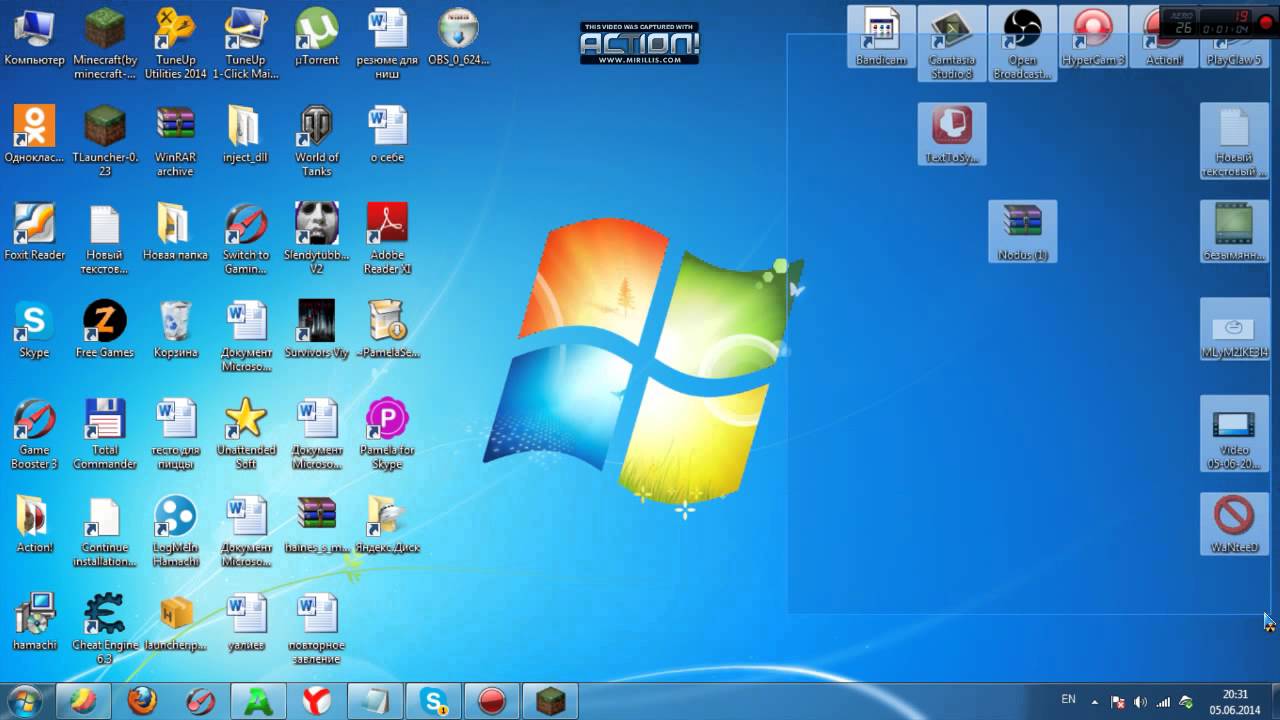Image resolution: width=1280 pixels, height=720 pixels.
Task: Select the TextToSy... desktop shortcut
Action: pyautogui.click(x=952, y=134)
